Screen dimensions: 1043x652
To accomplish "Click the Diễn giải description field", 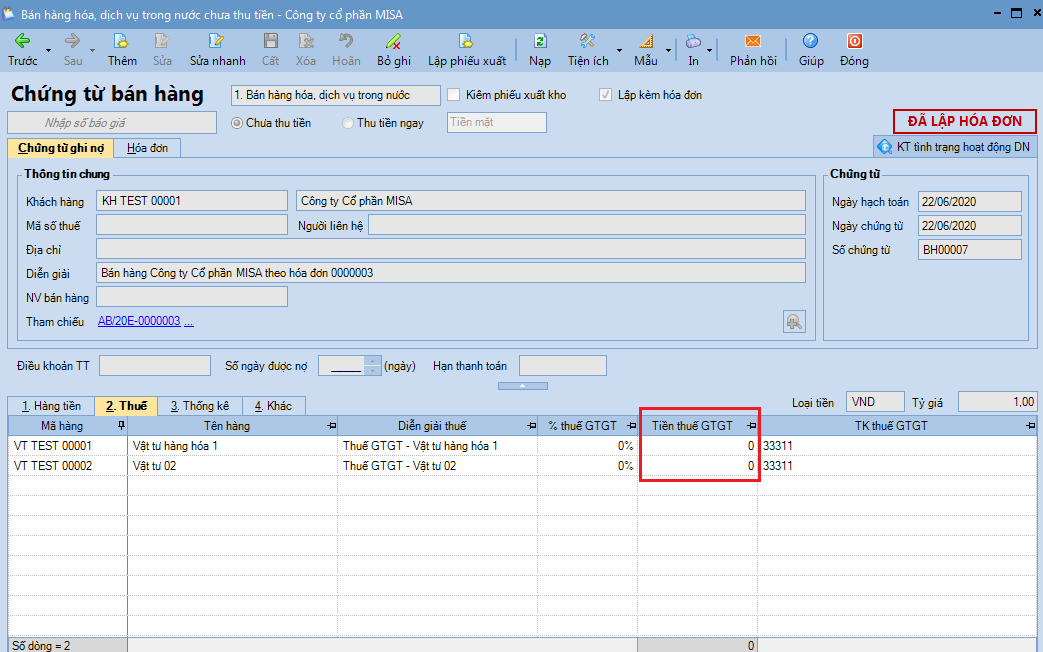I will click(451, 273).
